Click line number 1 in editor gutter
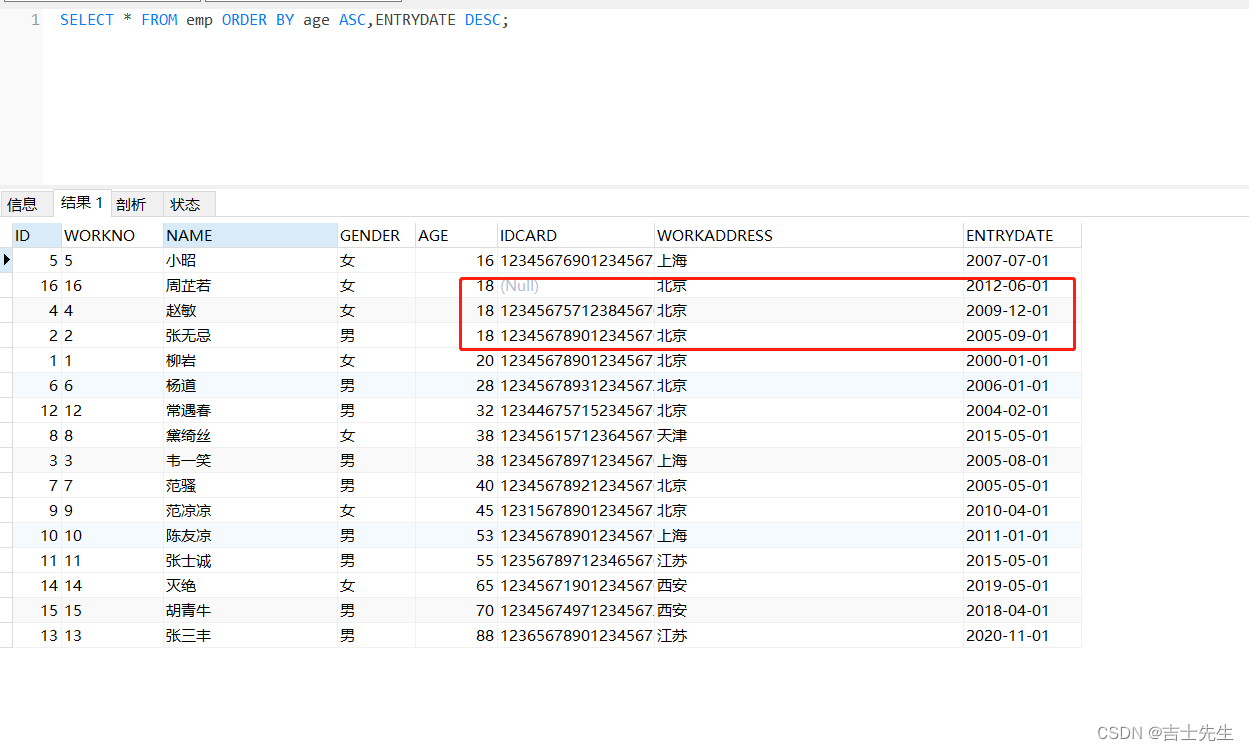The width and height of the screenshot is (1249, 751). click(35, 20)
